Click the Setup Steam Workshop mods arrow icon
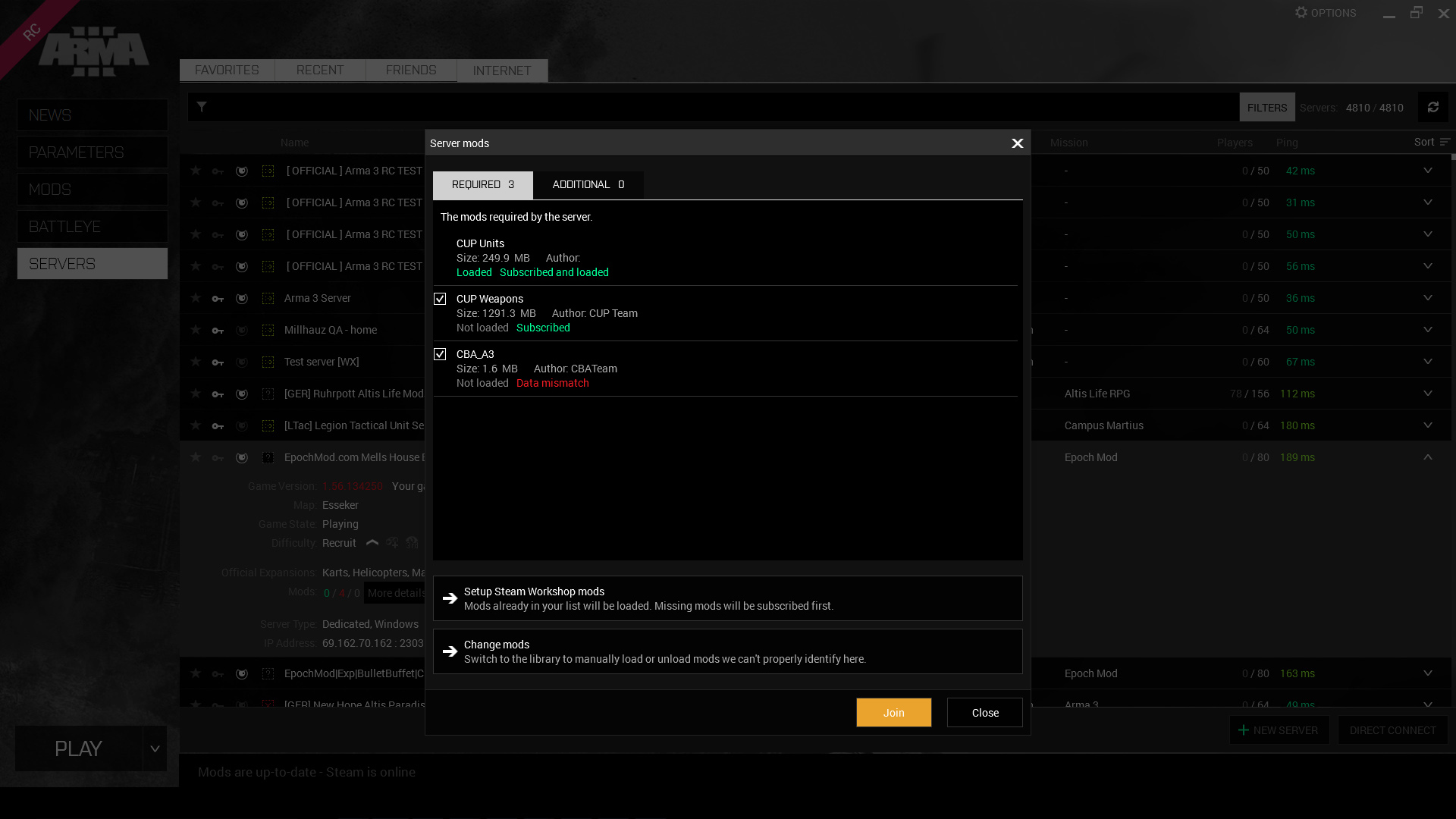This screenshot has height=819, width=1456. pos(450,598)
